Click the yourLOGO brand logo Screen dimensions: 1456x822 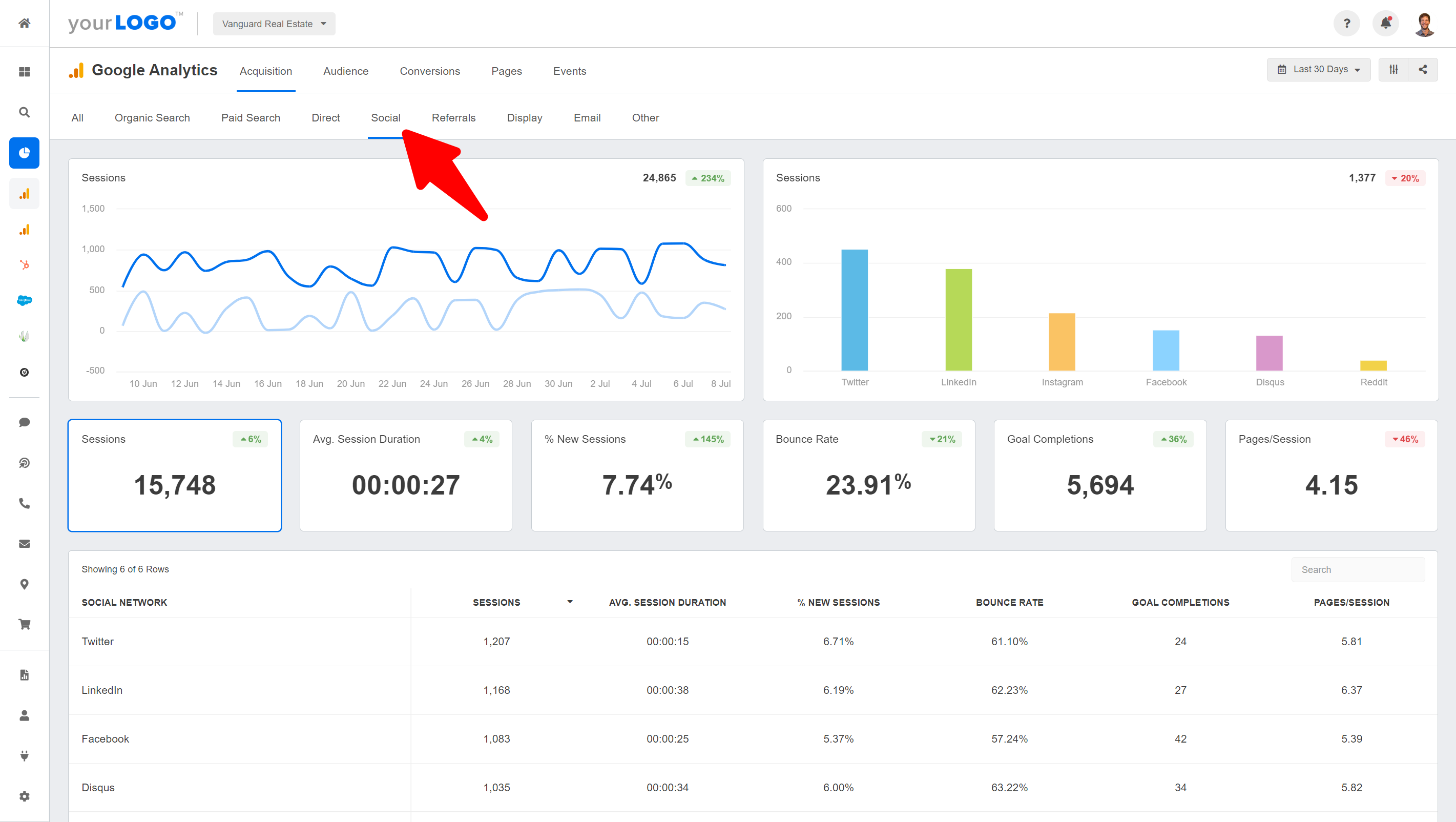coord(126,23)
